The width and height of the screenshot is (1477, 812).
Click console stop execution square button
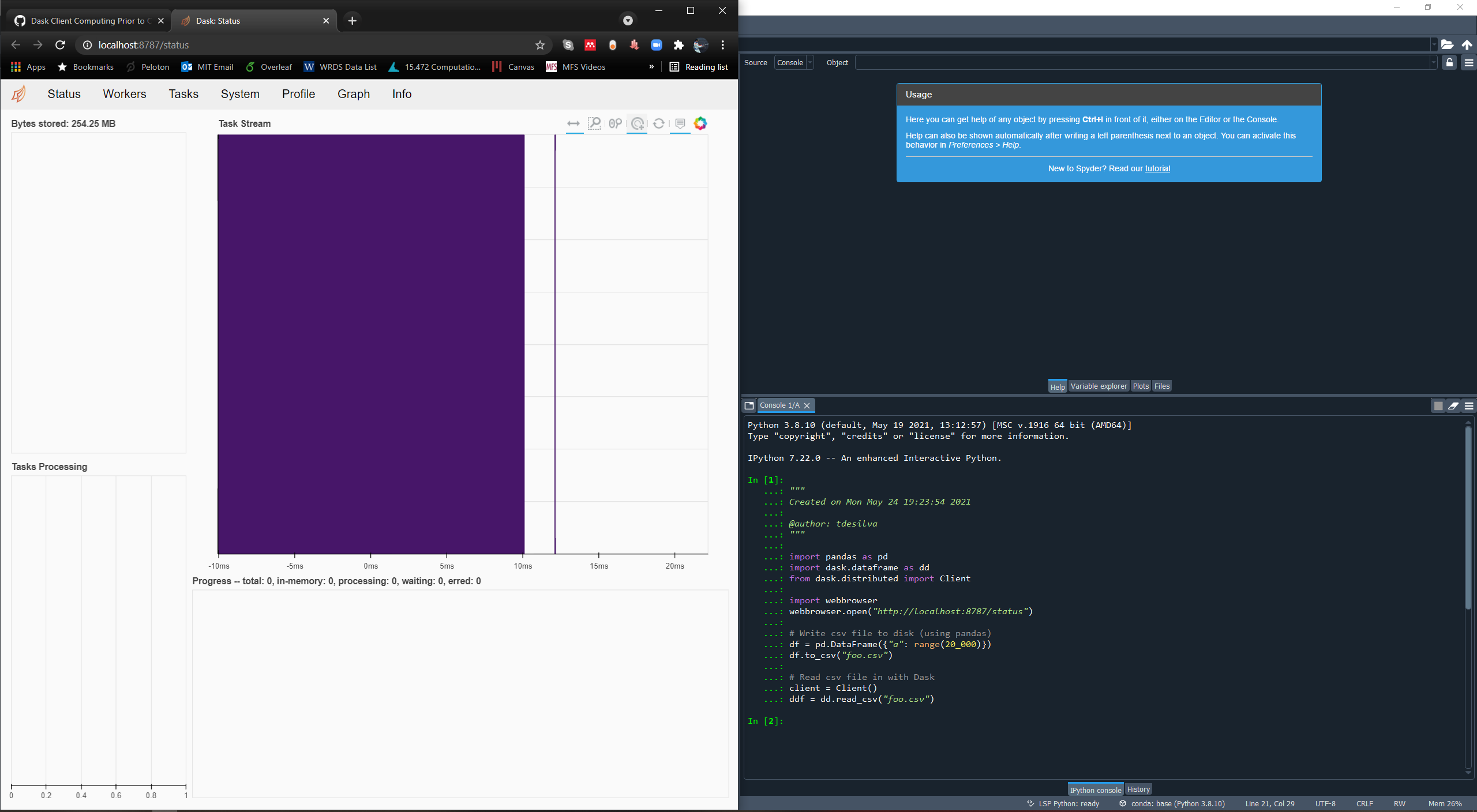(1438, 406)
